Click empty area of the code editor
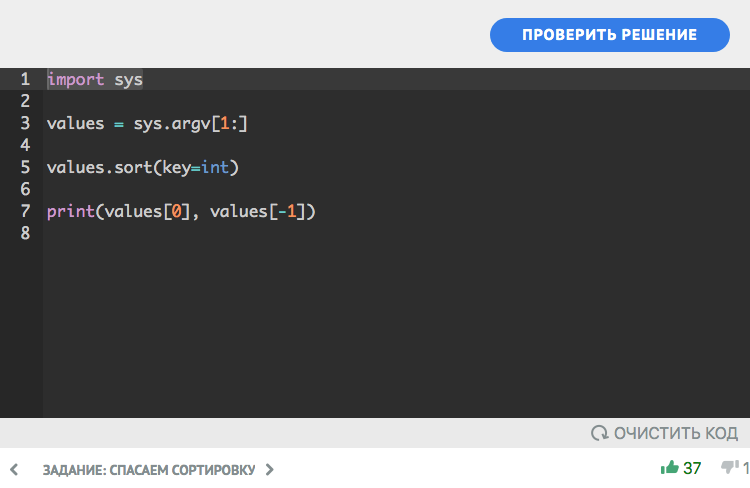The image size is (750, 488). click(x=396, y=330)
